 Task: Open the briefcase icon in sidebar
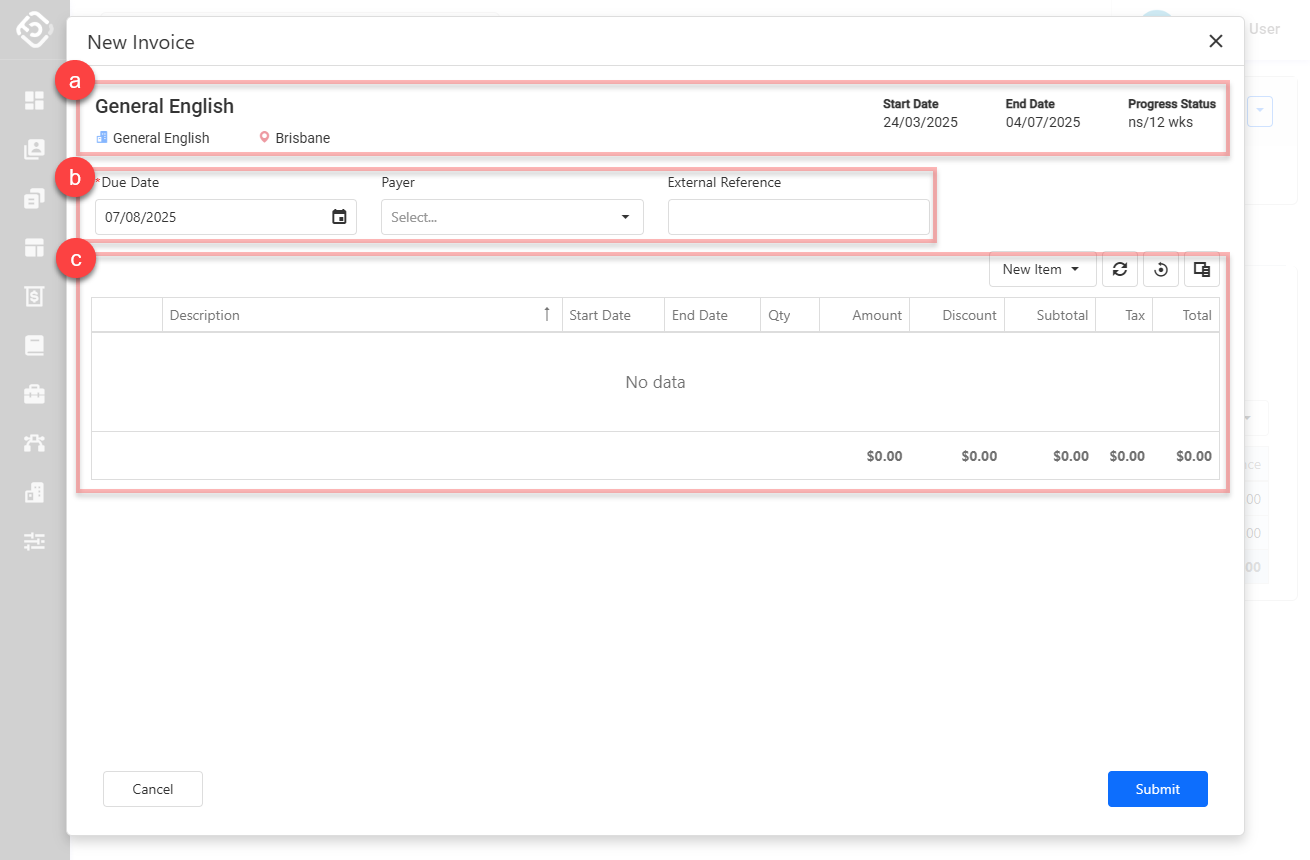34,394
